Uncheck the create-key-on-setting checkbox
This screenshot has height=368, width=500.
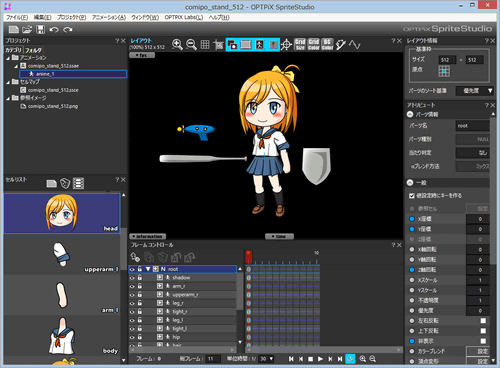tap(412, 196)
